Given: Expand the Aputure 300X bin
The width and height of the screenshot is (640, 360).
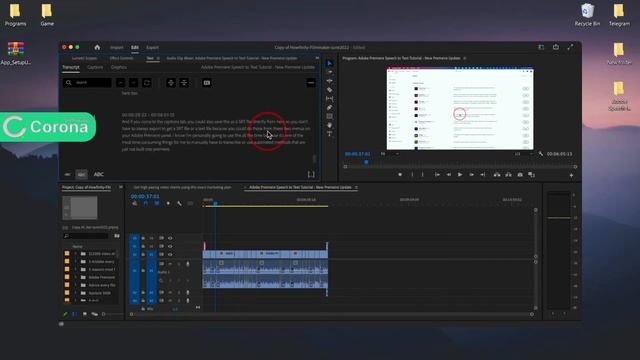Looking at the screenshot, I should [76, 293].
